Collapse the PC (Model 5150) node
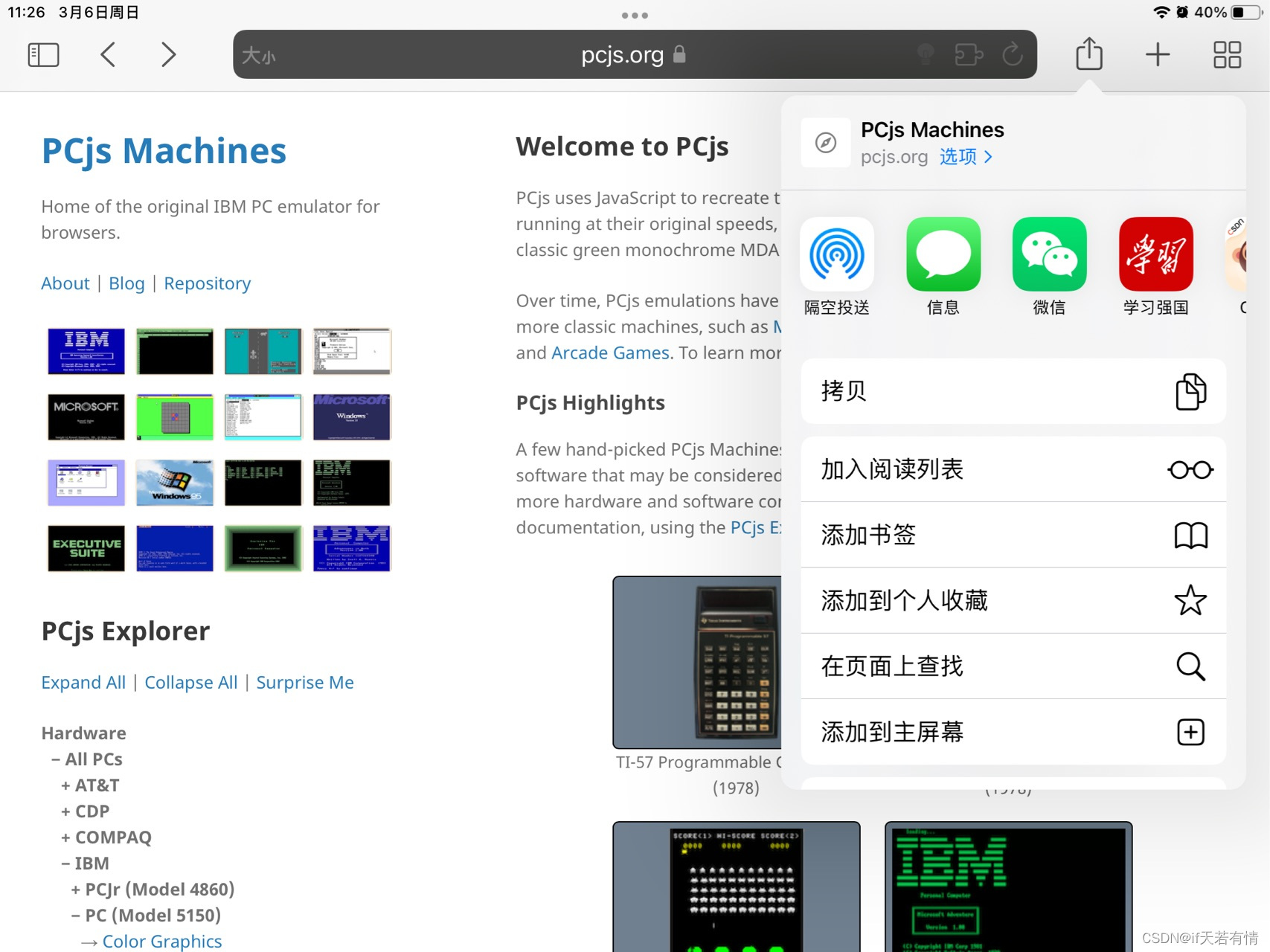 [x=146, y=916]
